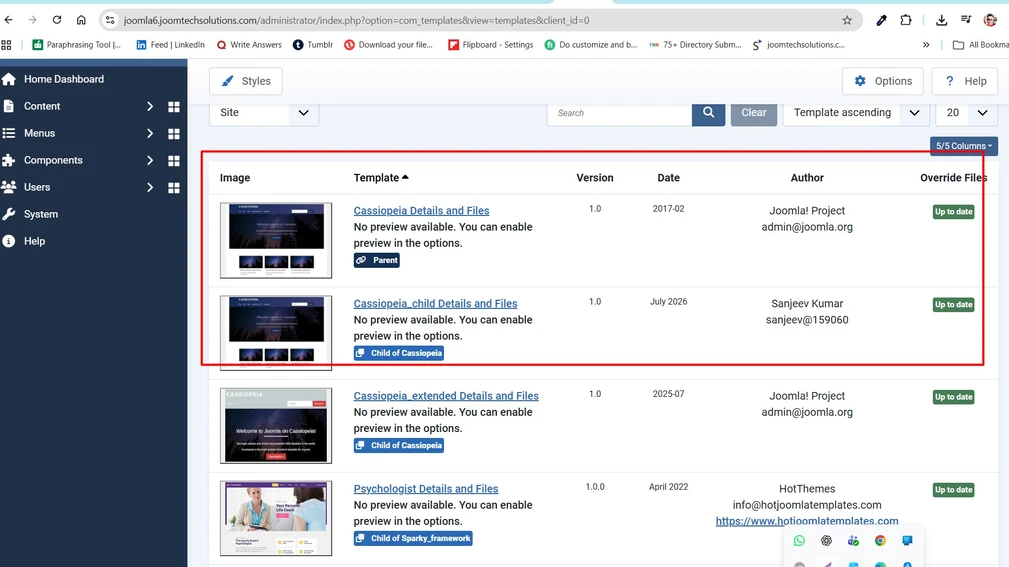Open the 5/5 Columns dropdown

tap(963, 146)
